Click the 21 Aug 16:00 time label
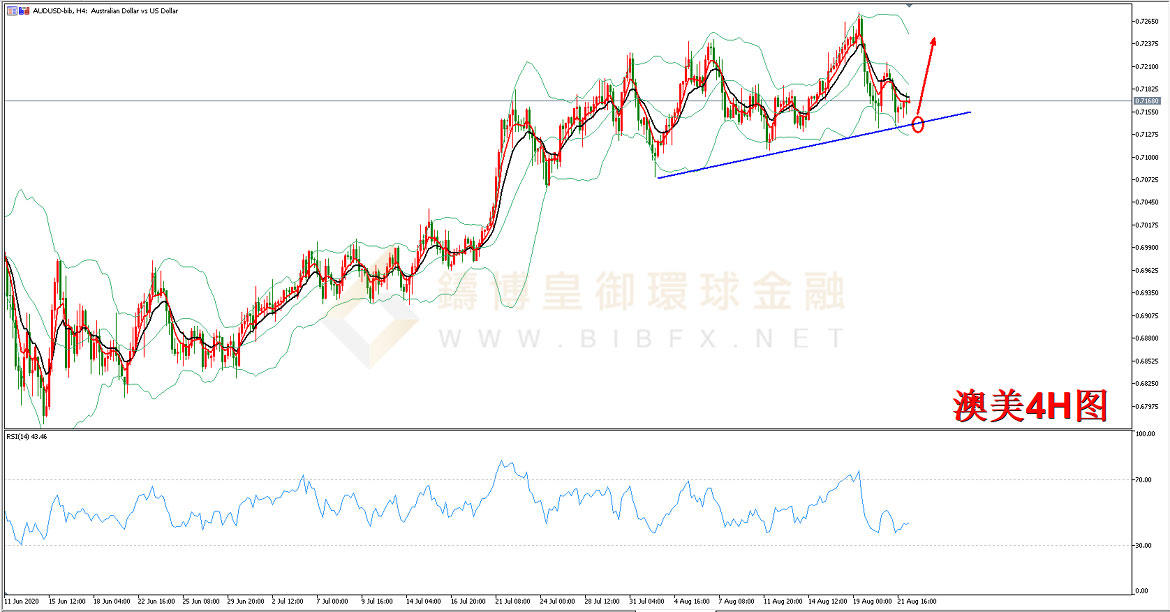This screenshot has width=1170, height=612. [918, 602]
